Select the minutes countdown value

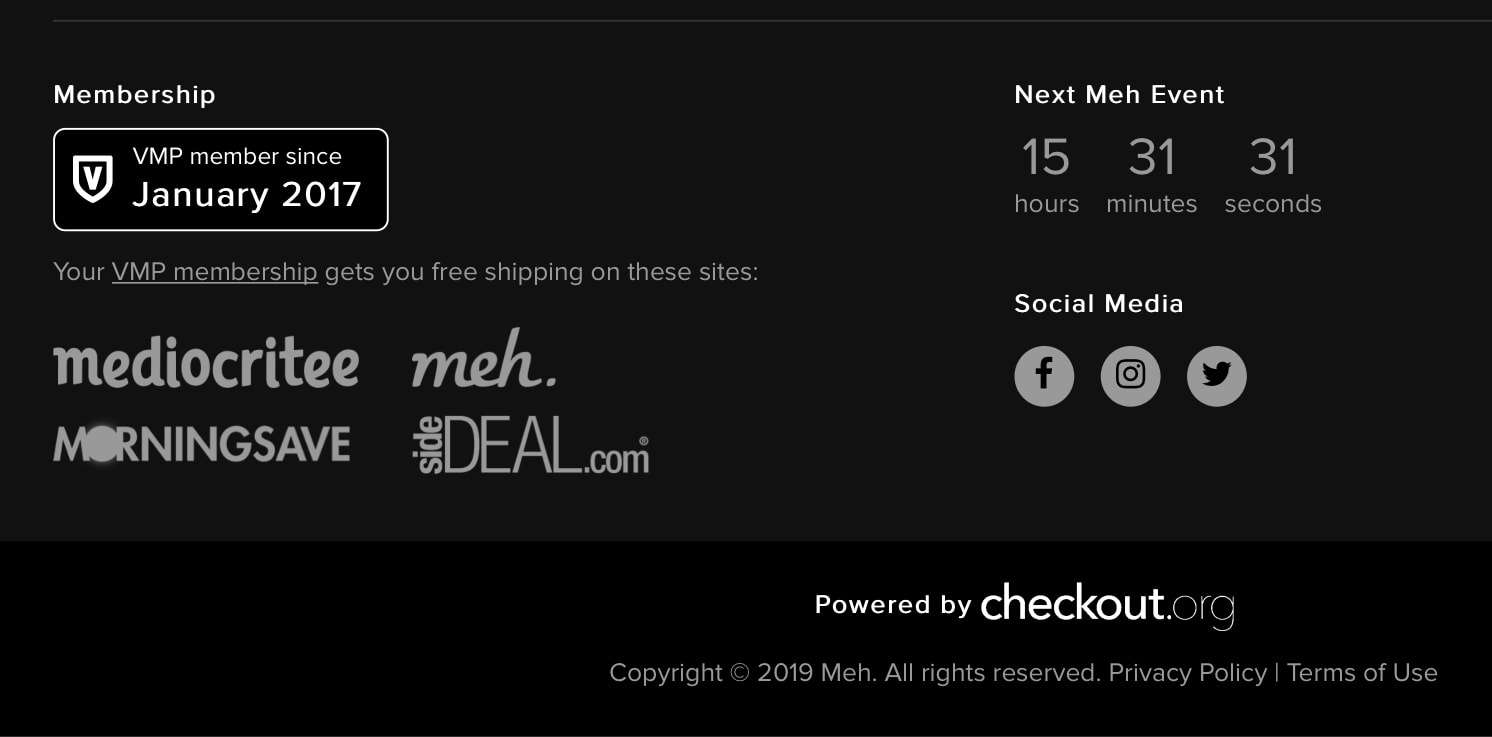pos(1151,158)
